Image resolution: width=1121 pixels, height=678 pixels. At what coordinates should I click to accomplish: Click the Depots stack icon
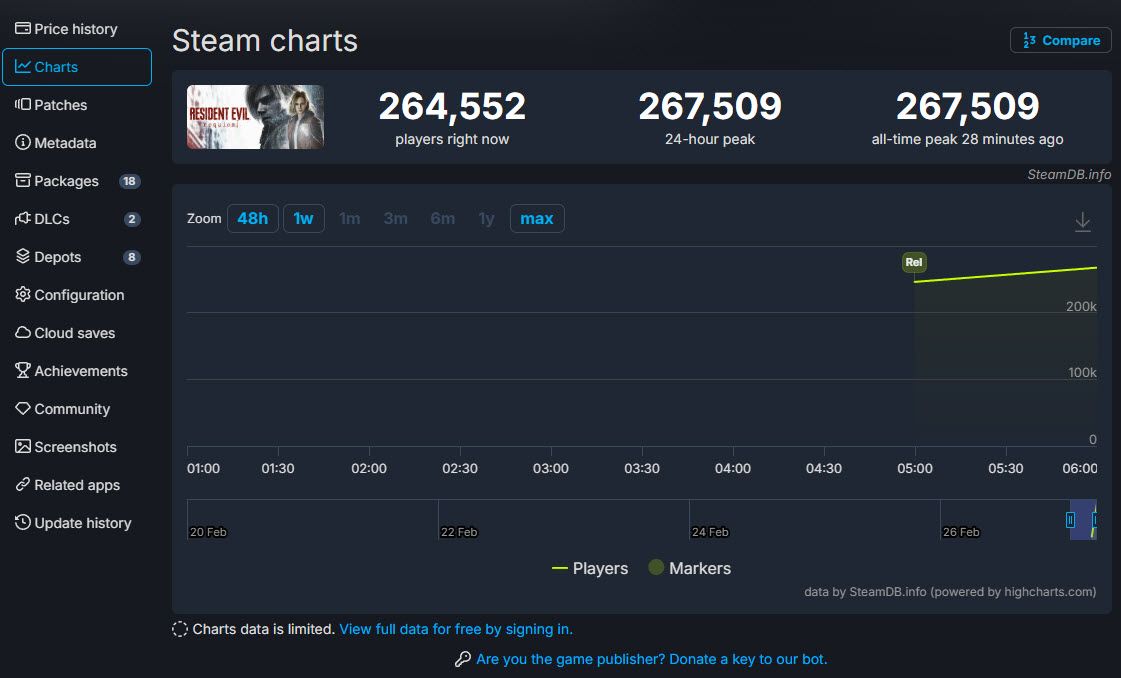pyautogui.click(x=23, y=257)
